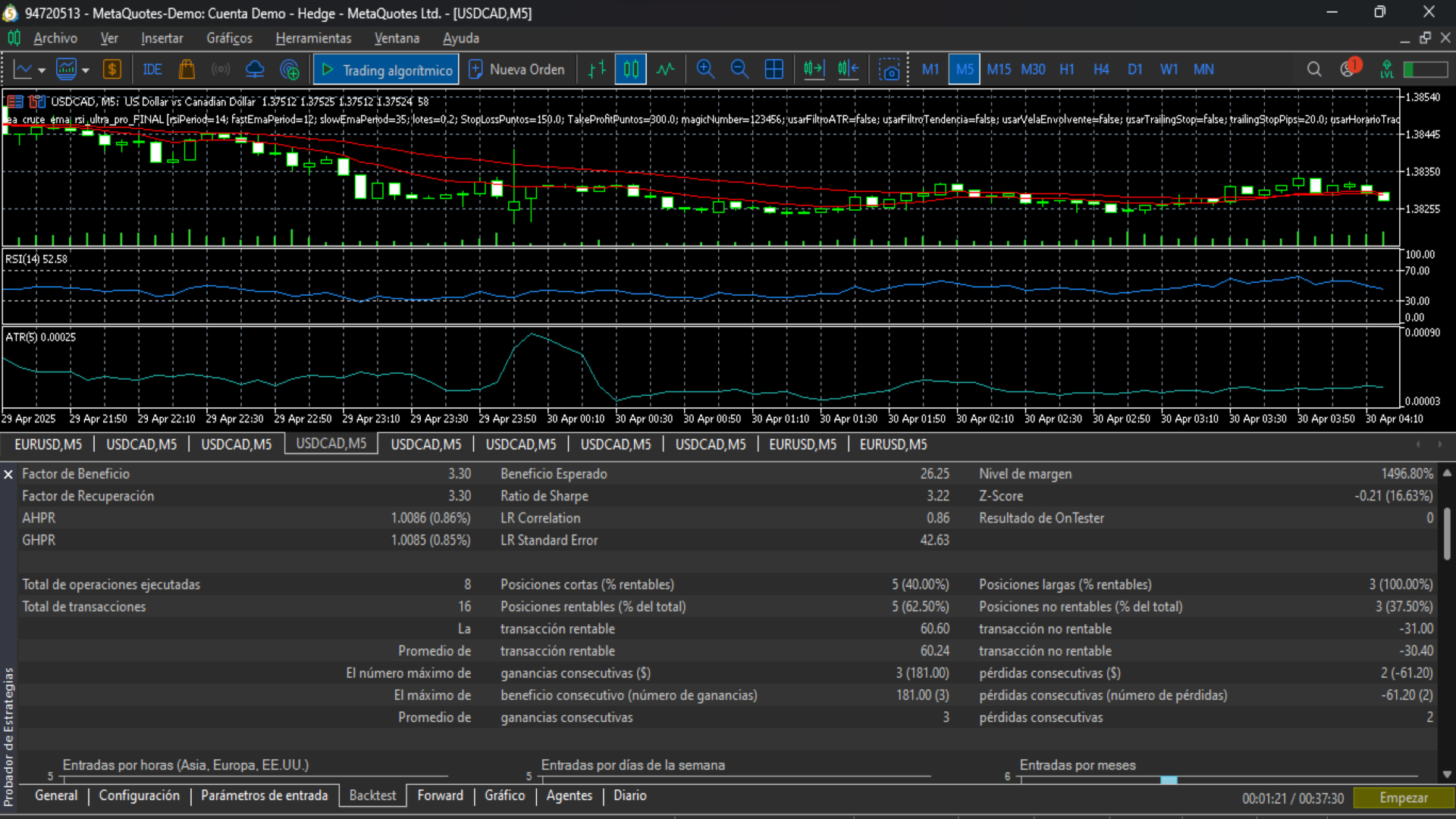Screen dimensions: 1456x819
Task: Switch chart to bar chart mode
Action: [597, 70]
